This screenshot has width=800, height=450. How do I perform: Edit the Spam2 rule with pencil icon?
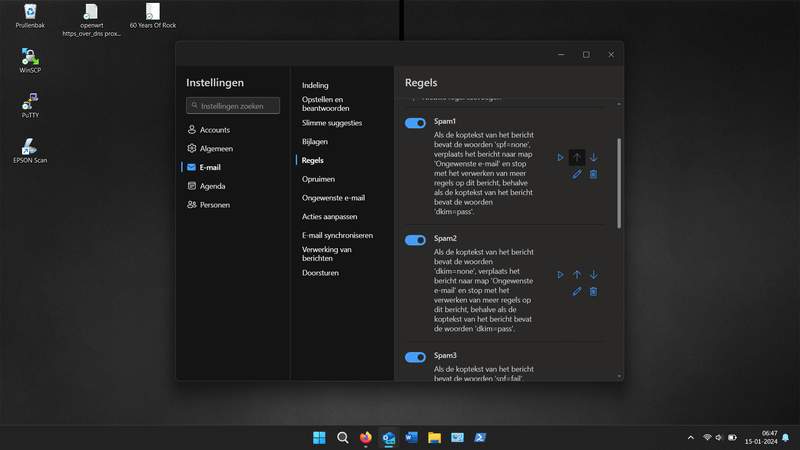pyautogui.click(x=577, y=291)
